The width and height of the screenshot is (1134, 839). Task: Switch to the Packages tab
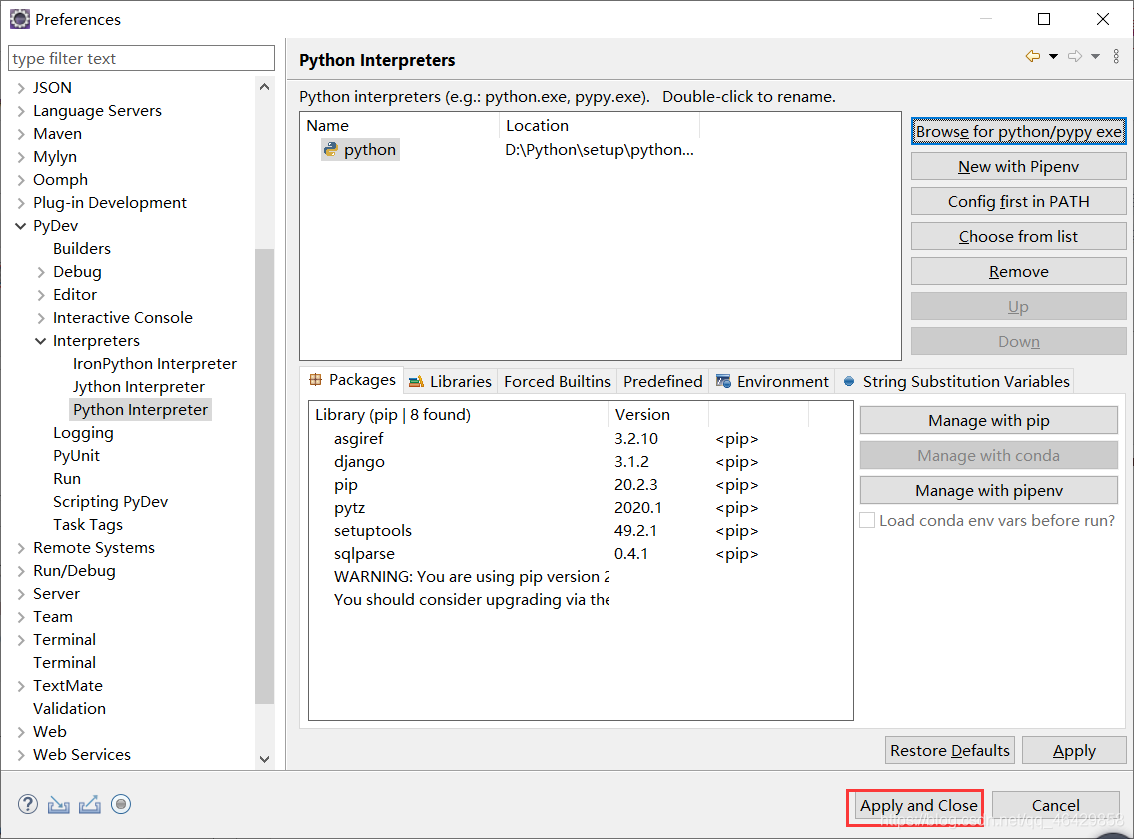coord(352,380)
